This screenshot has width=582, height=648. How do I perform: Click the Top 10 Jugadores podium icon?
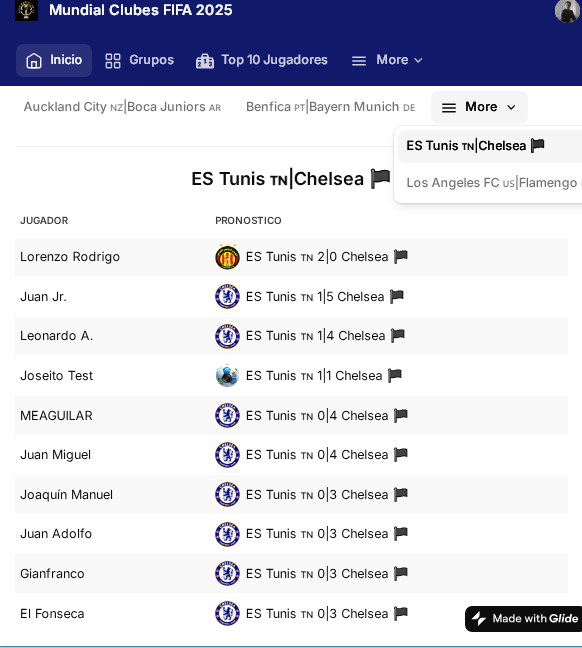tap(205, 61)
